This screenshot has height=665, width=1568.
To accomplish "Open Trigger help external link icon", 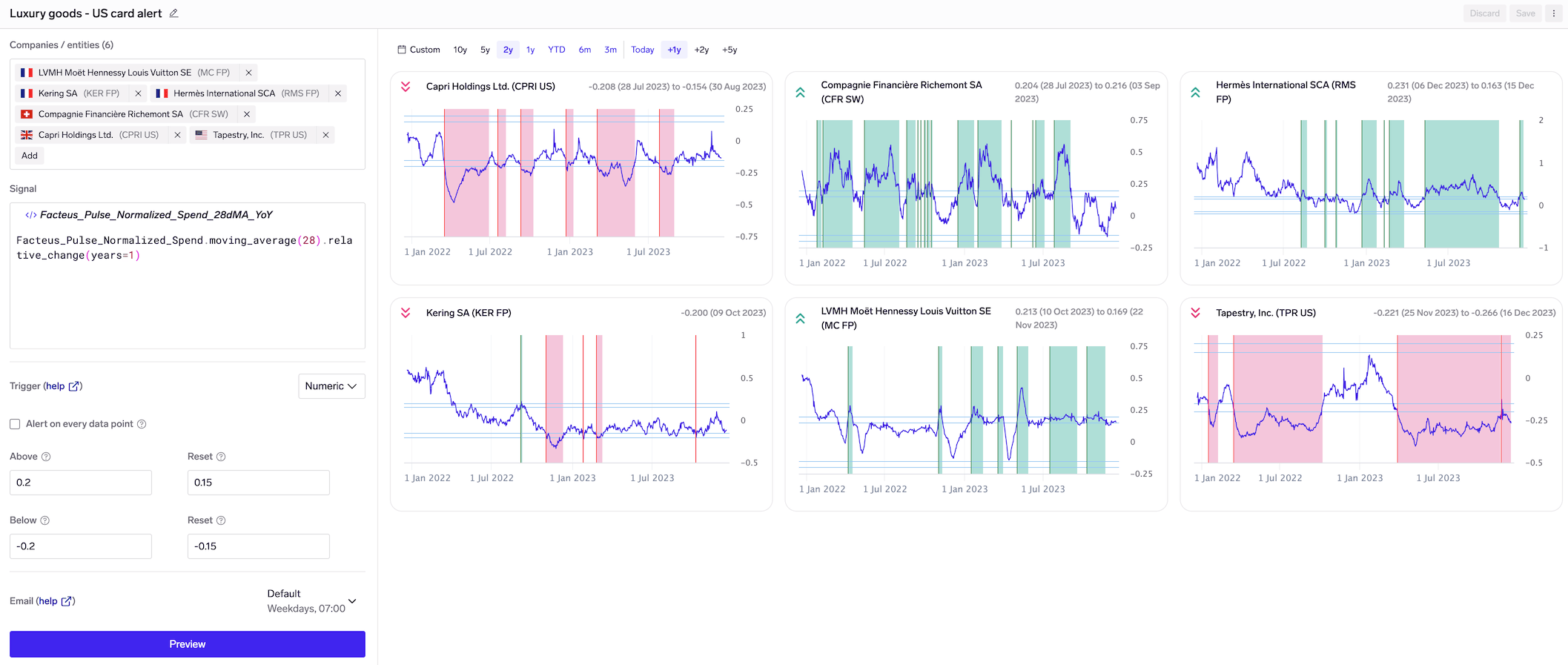I will pos(73,386).
